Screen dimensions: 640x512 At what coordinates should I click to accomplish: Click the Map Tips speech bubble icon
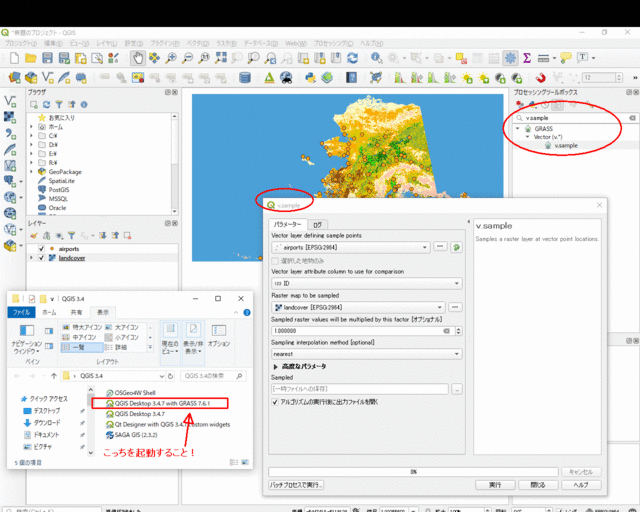click(566, 58)
